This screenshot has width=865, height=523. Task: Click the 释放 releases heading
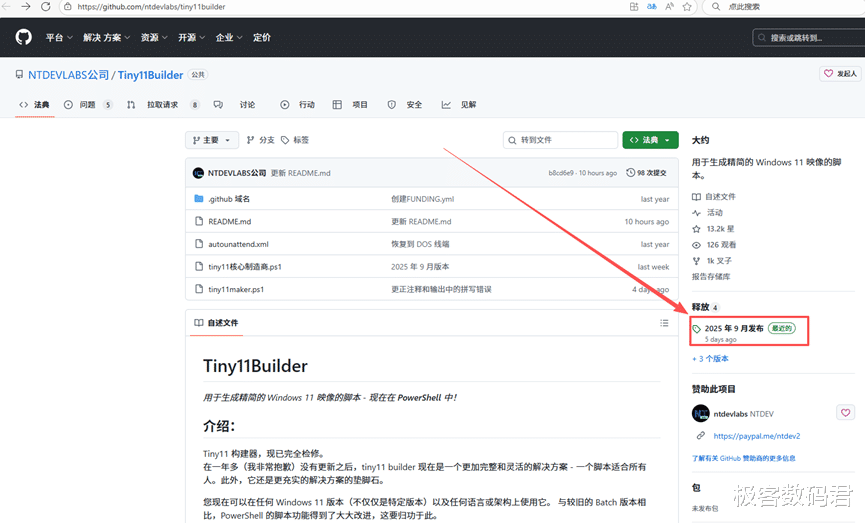(x=701, y=307)
